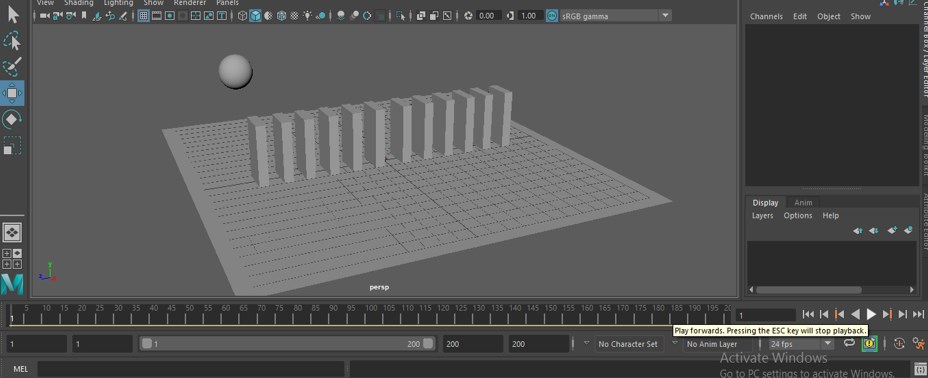Toggle the viewport grid display
The image size is (928, 378).
click(143, 16)
